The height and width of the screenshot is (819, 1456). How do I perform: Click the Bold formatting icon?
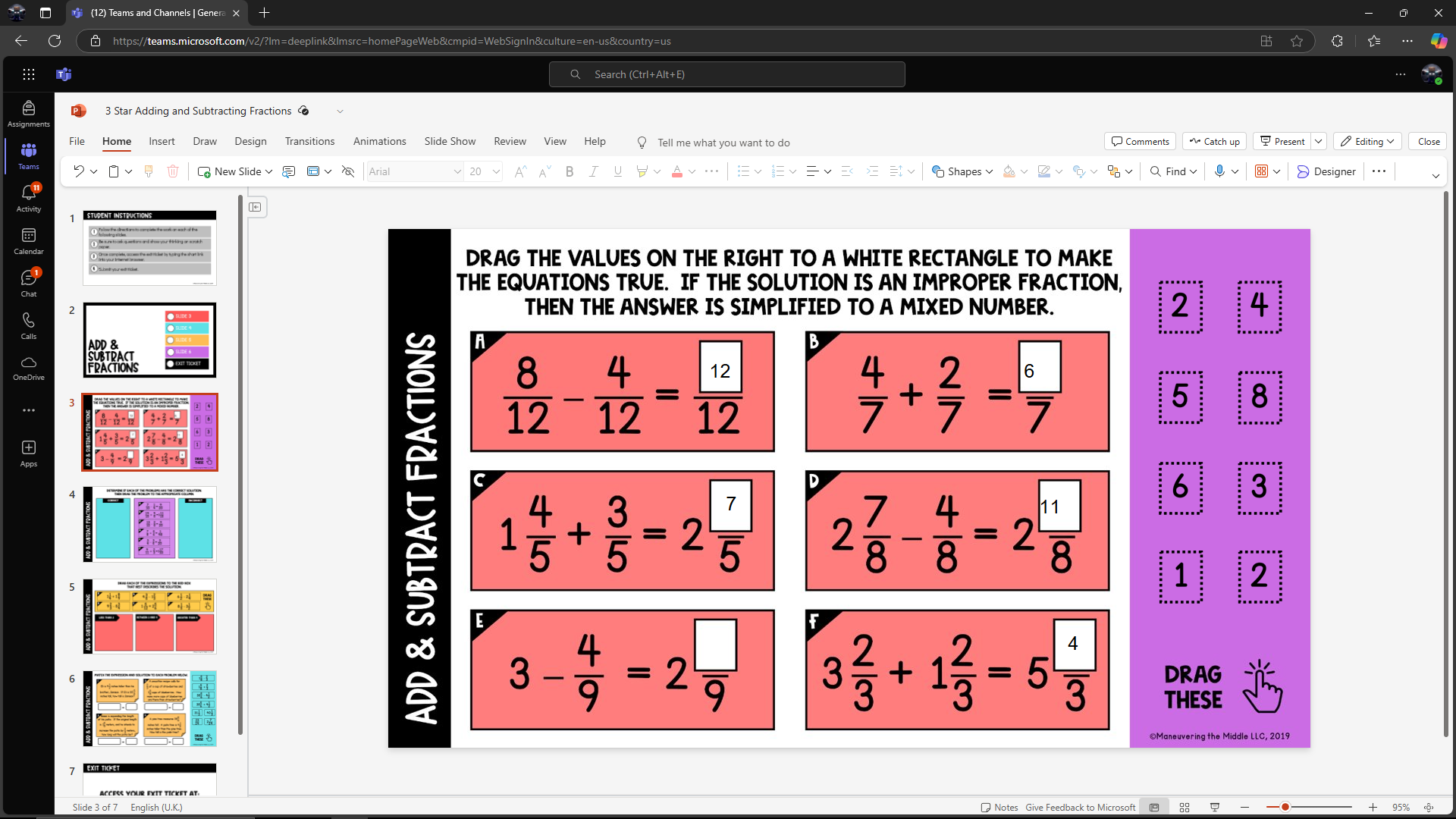[569, 171]
